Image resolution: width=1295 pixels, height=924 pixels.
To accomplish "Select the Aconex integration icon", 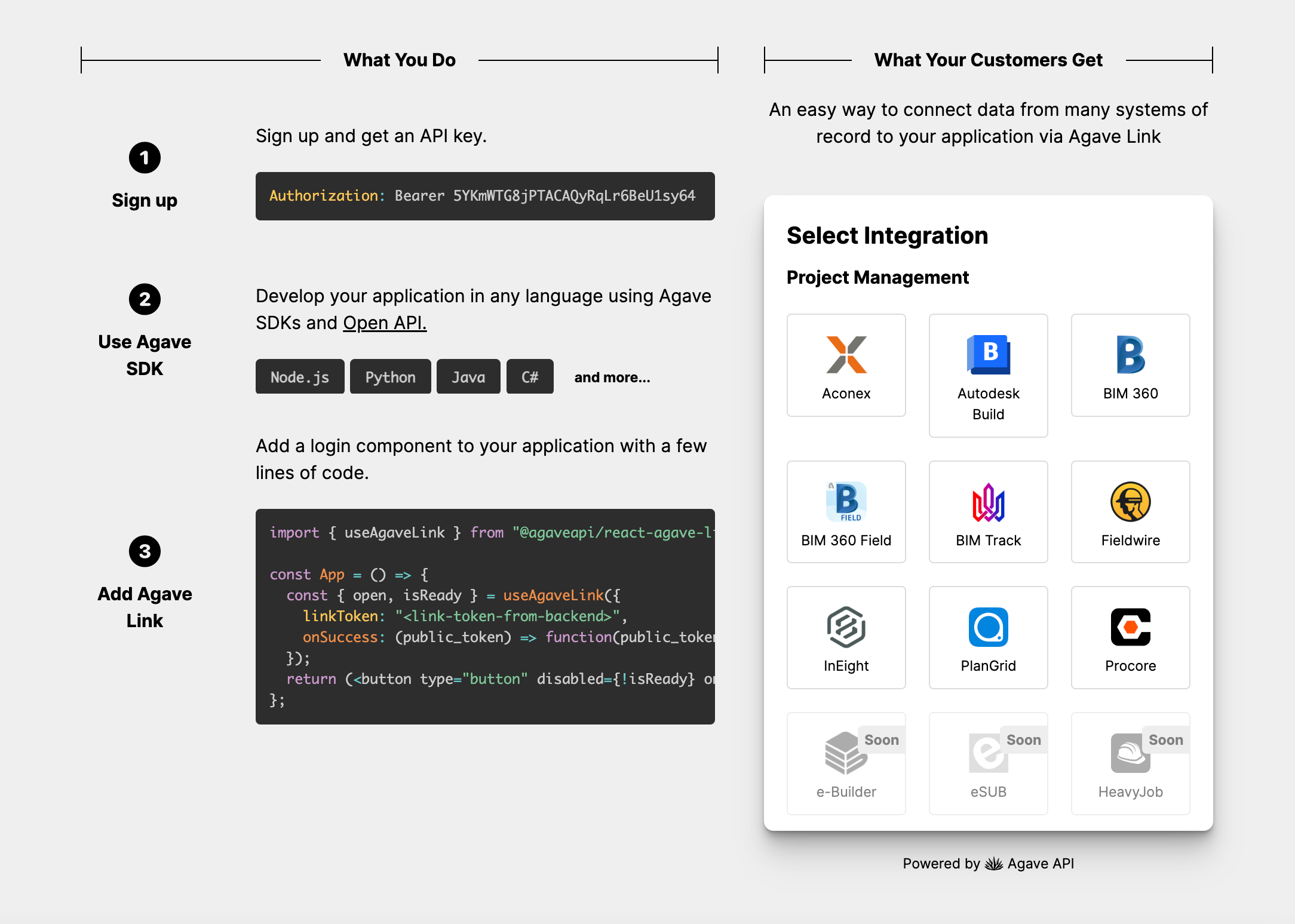I will 846,355.
